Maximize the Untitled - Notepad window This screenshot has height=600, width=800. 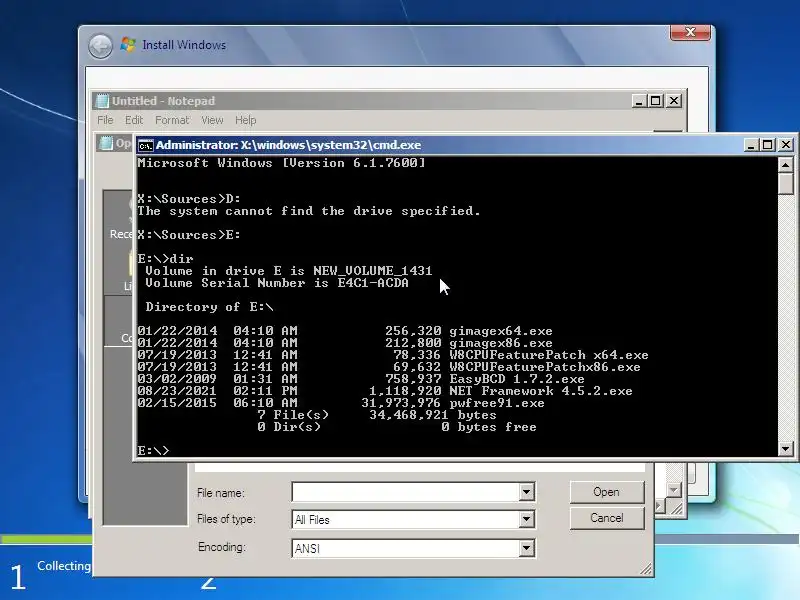click(656, 101)
